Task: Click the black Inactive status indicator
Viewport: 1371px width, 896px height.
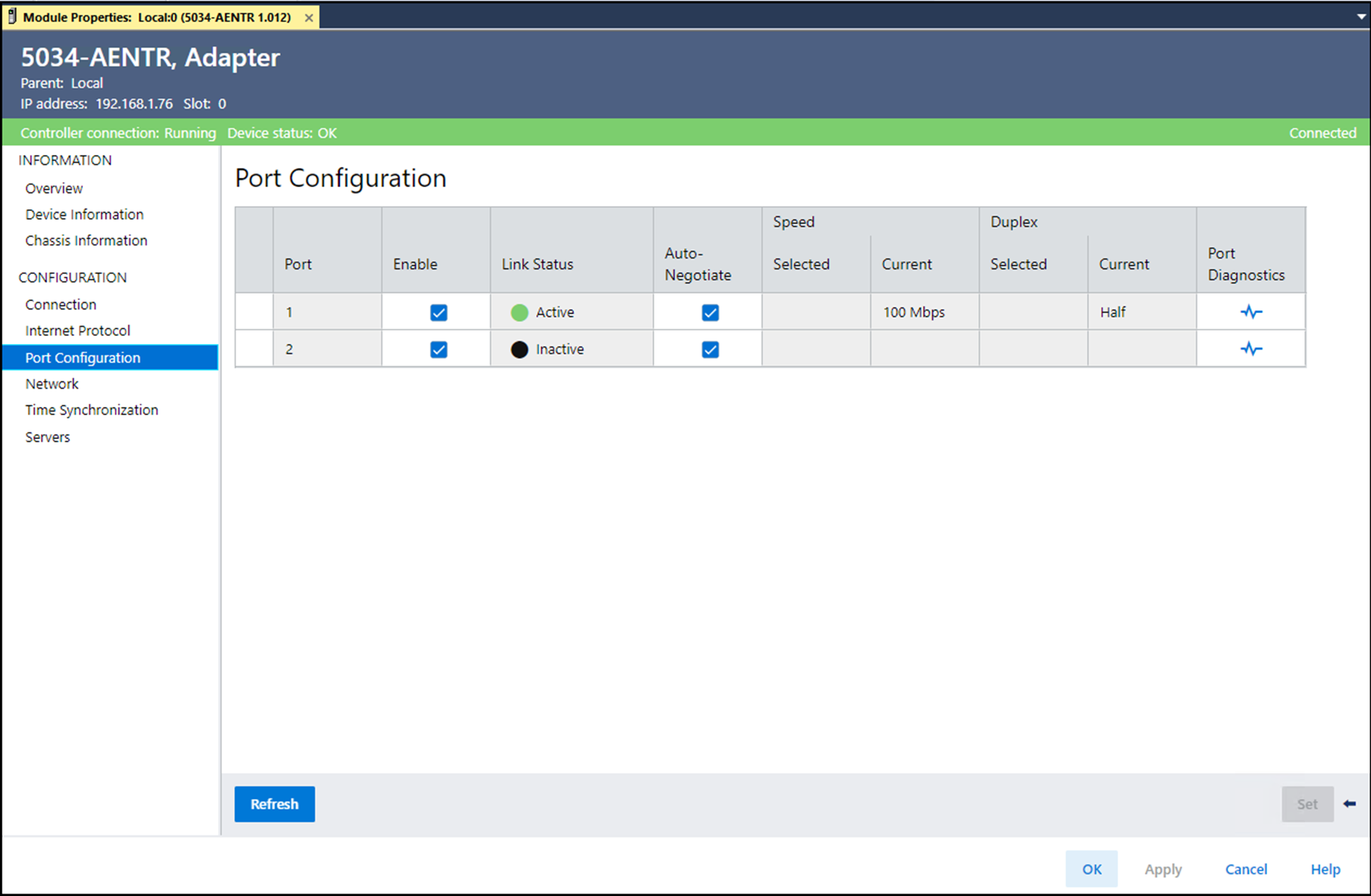Action: [x=519, y=349]
